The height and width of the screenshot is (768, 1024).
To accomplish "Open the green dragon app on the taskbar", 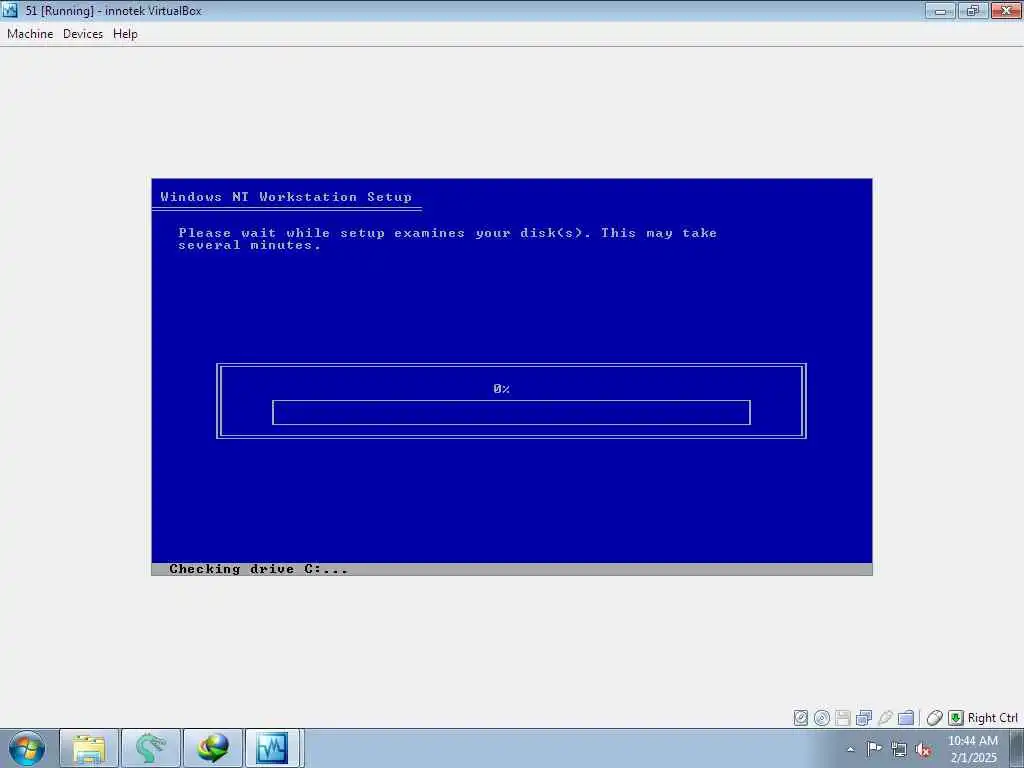I will click(151, 748).
